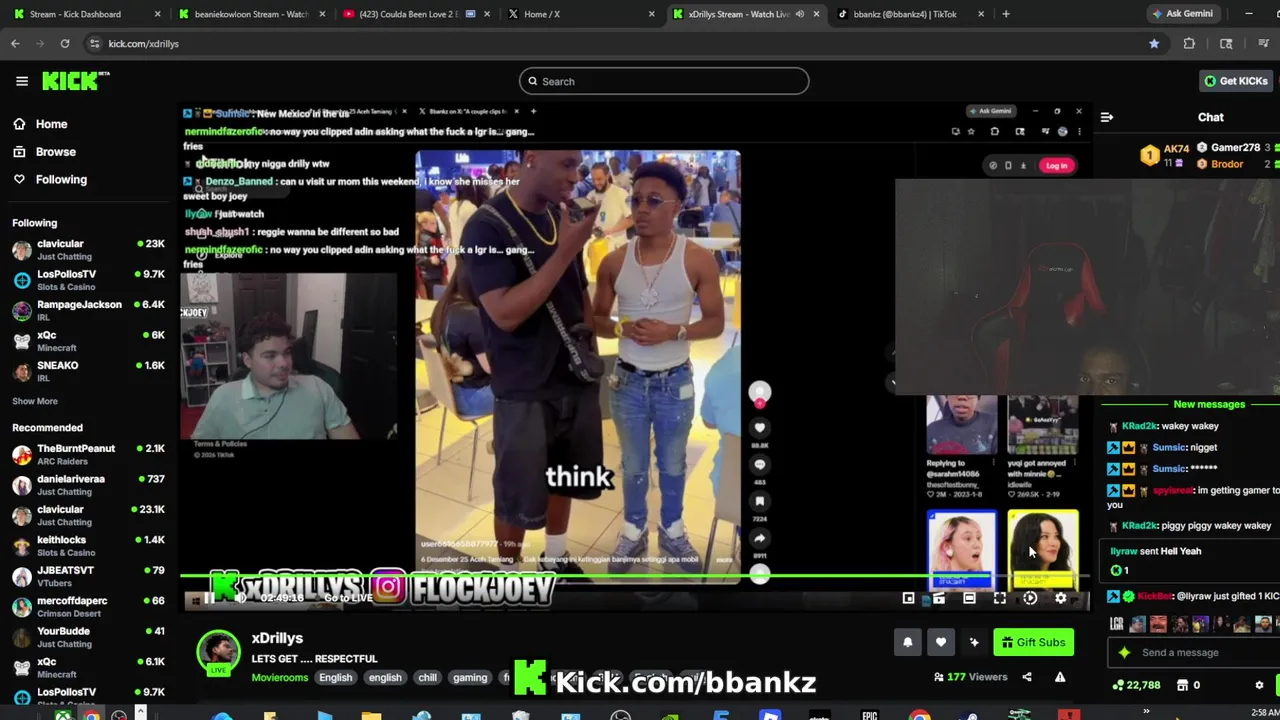Viewport: 1280px width, 720px height.
Task: Jump to New messages in chat
Action: click(x=1209, y=405)
